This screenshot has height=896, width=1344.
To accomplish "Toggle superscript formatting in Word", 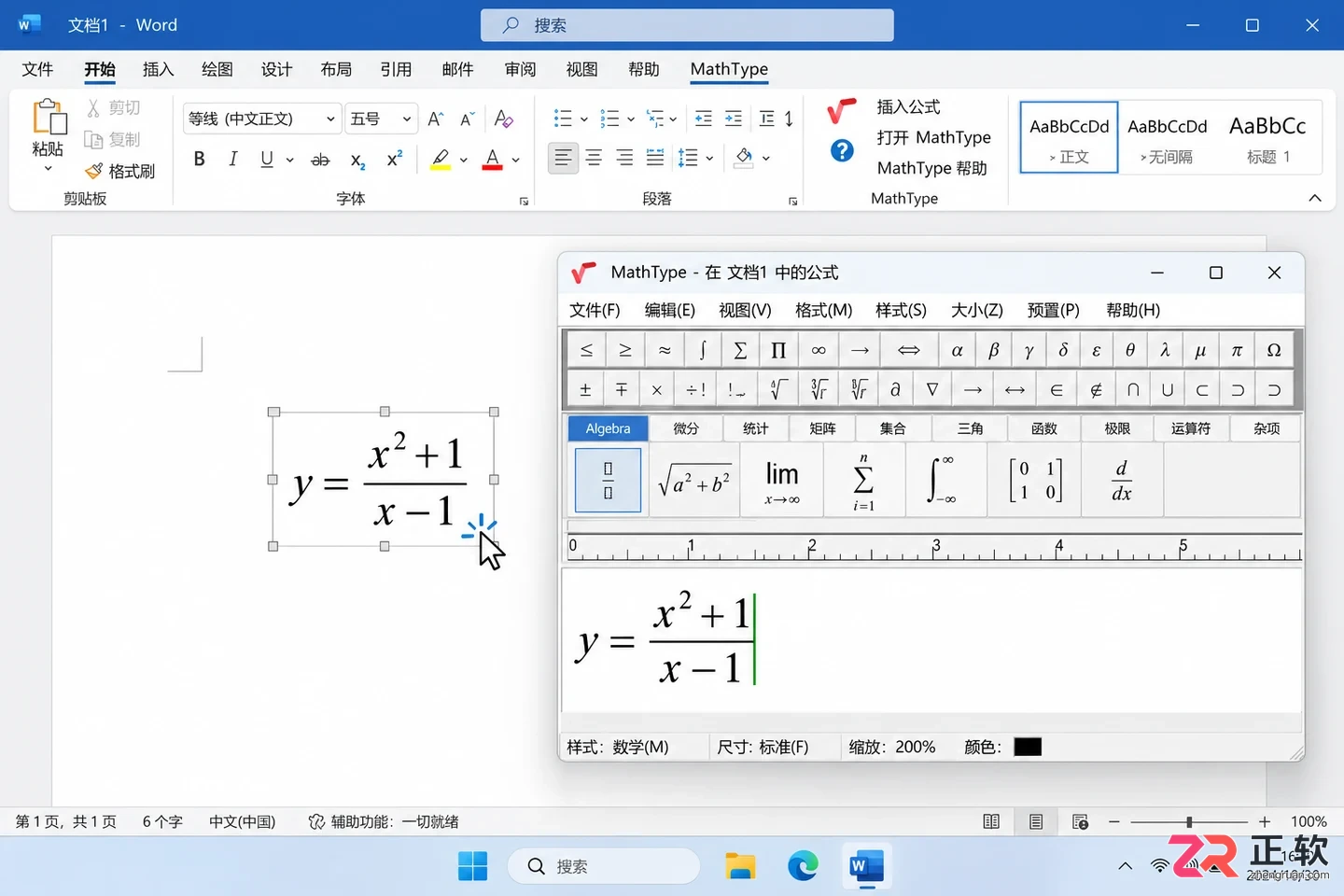I will 395,159.
